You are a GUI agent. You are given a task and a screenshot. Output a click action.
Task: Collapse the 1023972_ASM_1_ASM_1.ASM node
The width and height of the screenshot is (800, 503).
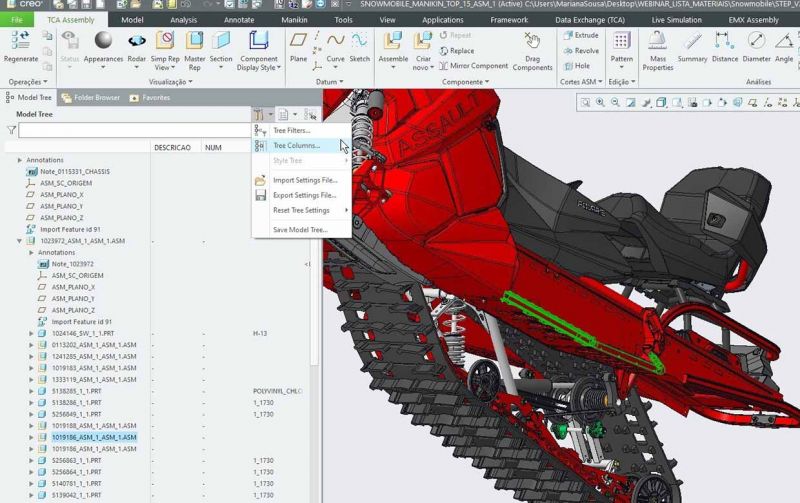pos(19,241)
